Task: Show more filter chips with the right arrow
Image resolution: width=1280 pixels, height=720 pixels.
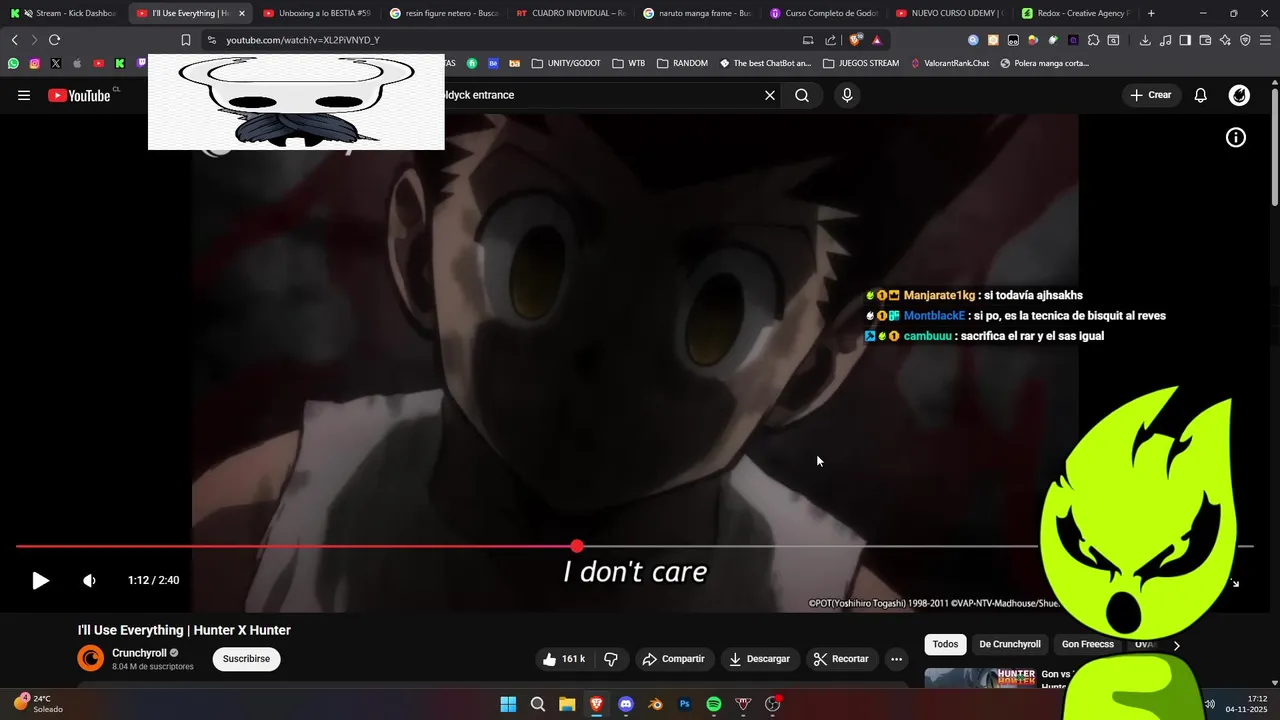Action: pyautogui.click(x=1176, y=645)
